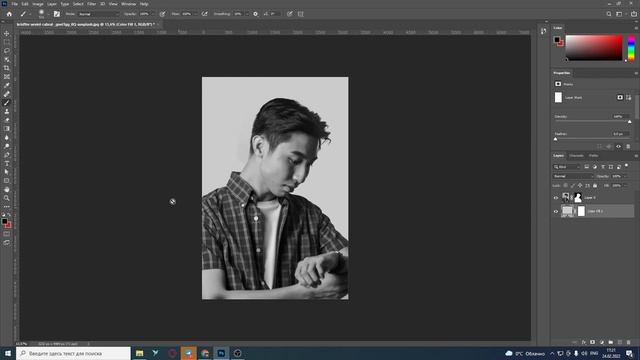The image size is (640, 360).
Task: Hide the Color Fill 1 layer
Action: coord(556,211)
